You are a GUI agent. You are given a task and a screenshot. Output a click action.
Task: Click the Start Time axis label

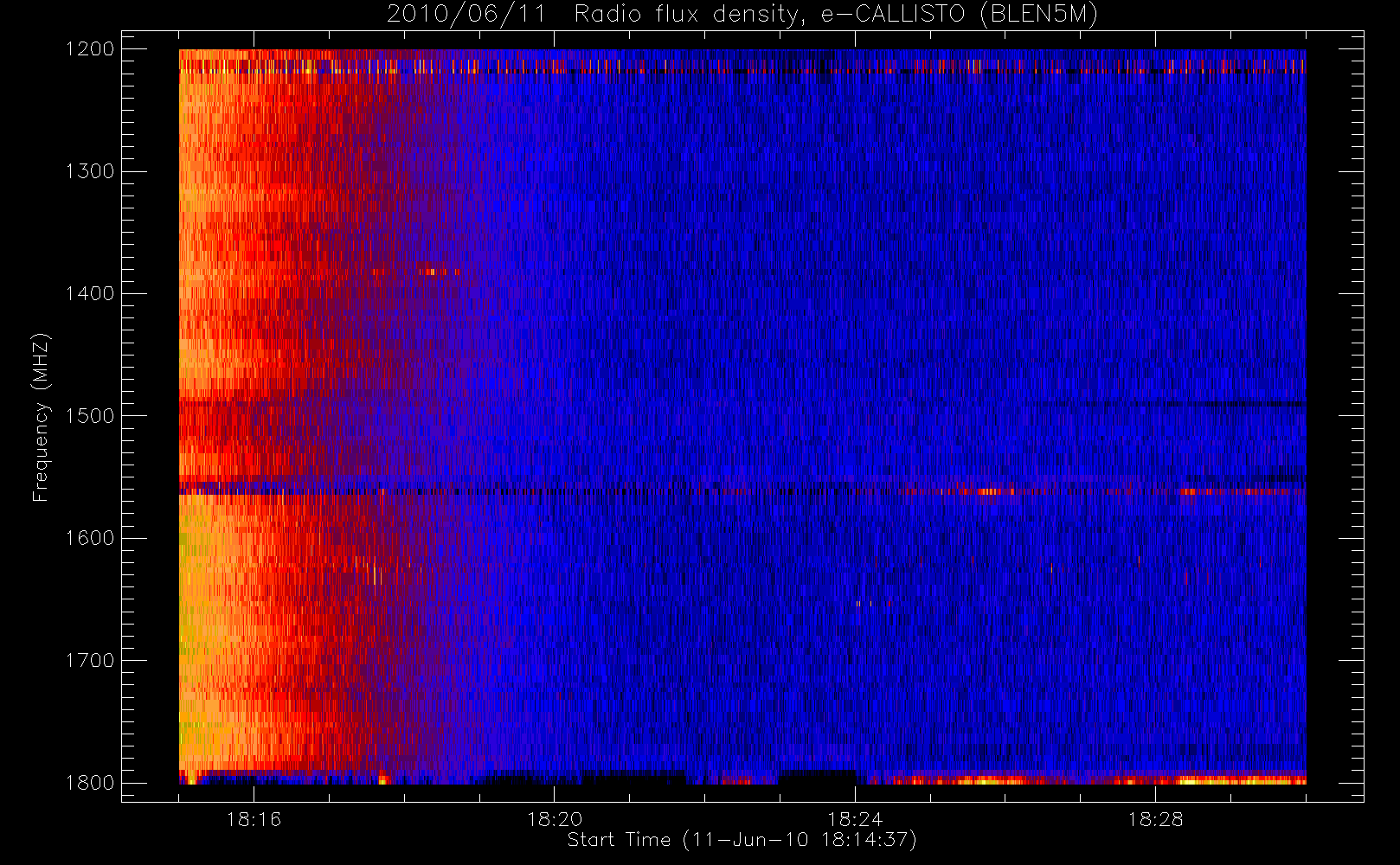742,840
